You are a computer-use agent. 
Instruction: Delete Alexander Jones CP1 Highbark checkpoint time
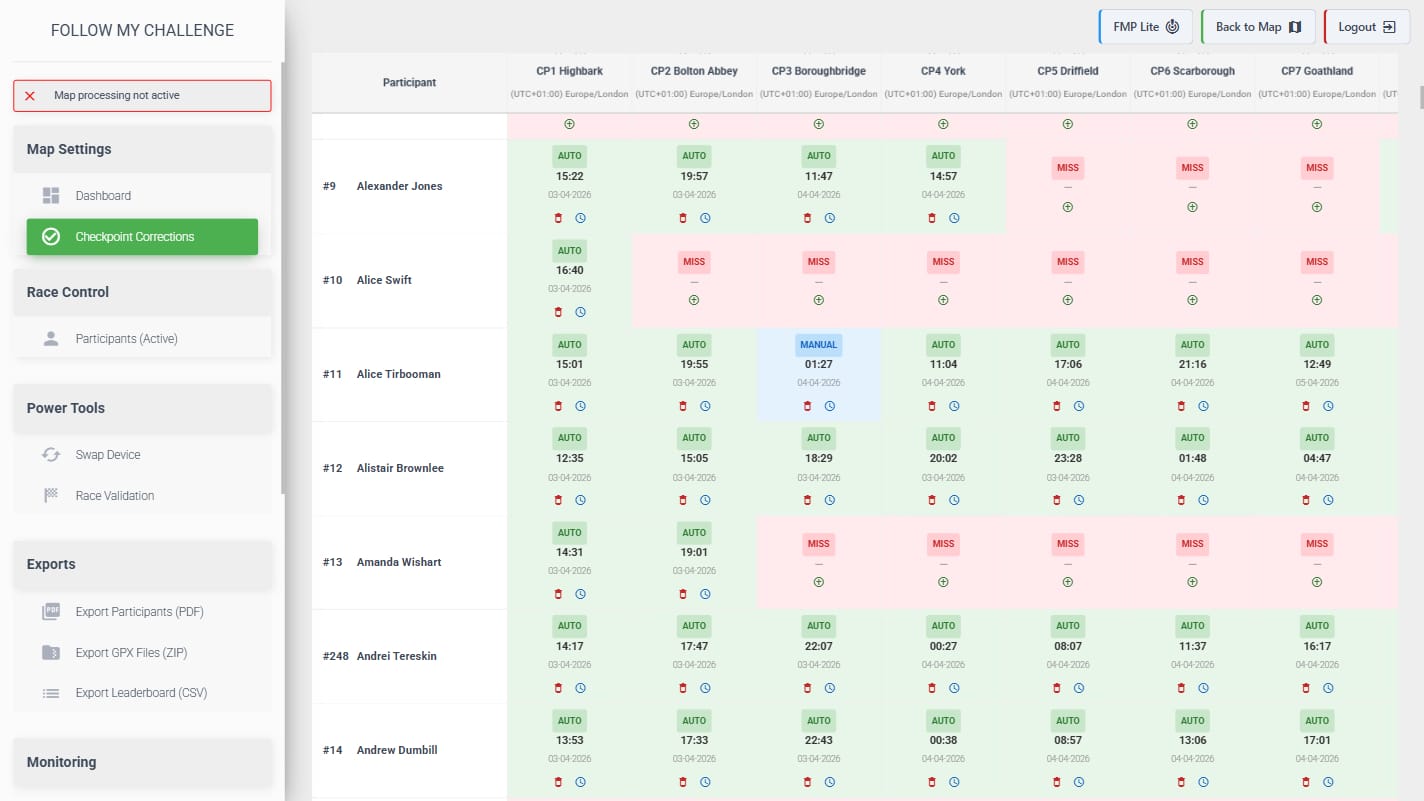[558, 218]
